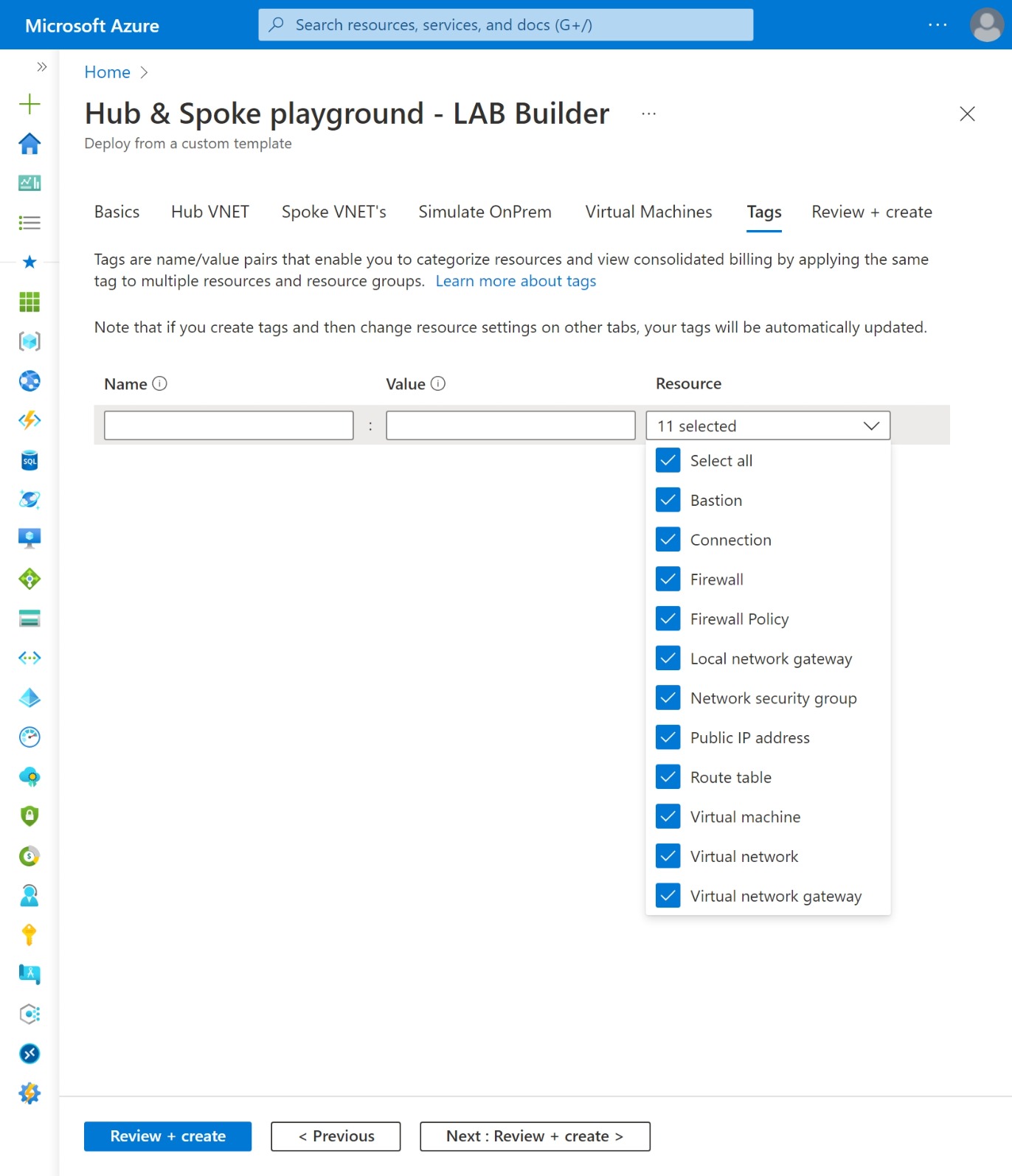Screen dimensions: 1012x1176
Task: Click the tag Name input field
Action: click(x=229, y=425)
